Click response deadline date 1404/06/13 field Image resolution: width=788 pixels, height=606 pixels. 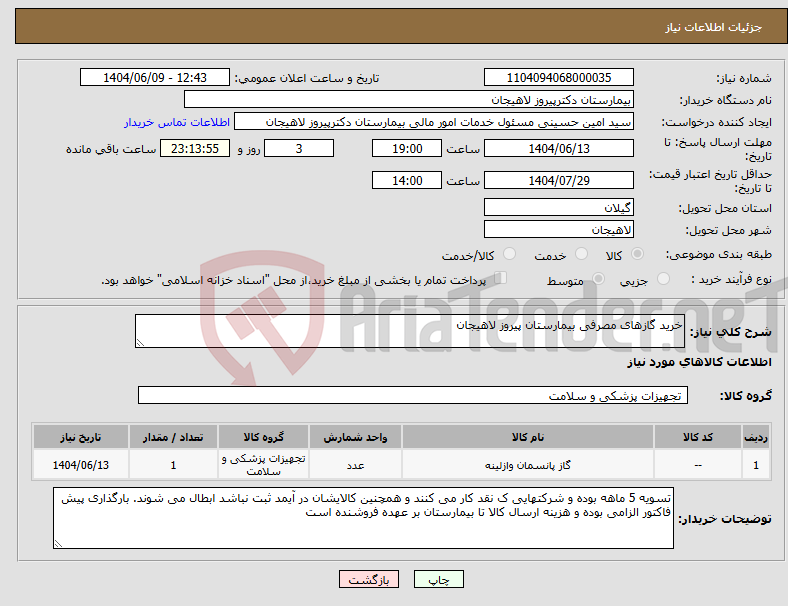pos(558,148)
